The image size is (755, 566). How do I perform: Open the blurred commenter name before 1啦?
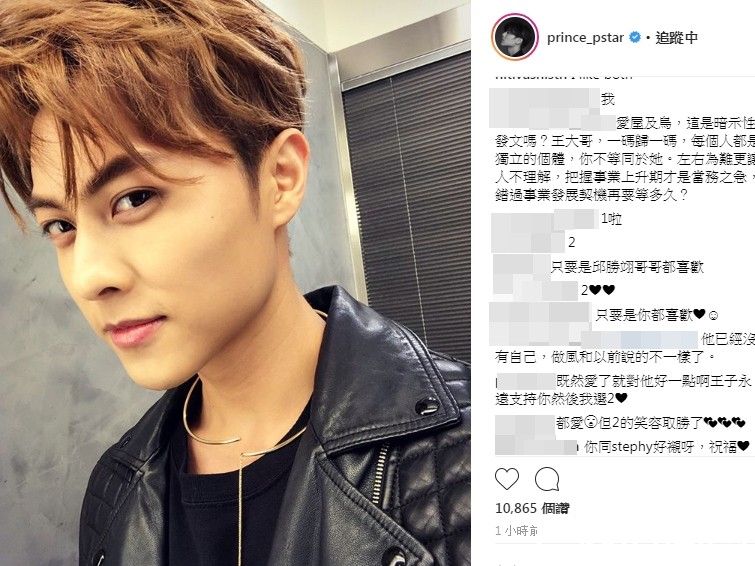(545, 219)
